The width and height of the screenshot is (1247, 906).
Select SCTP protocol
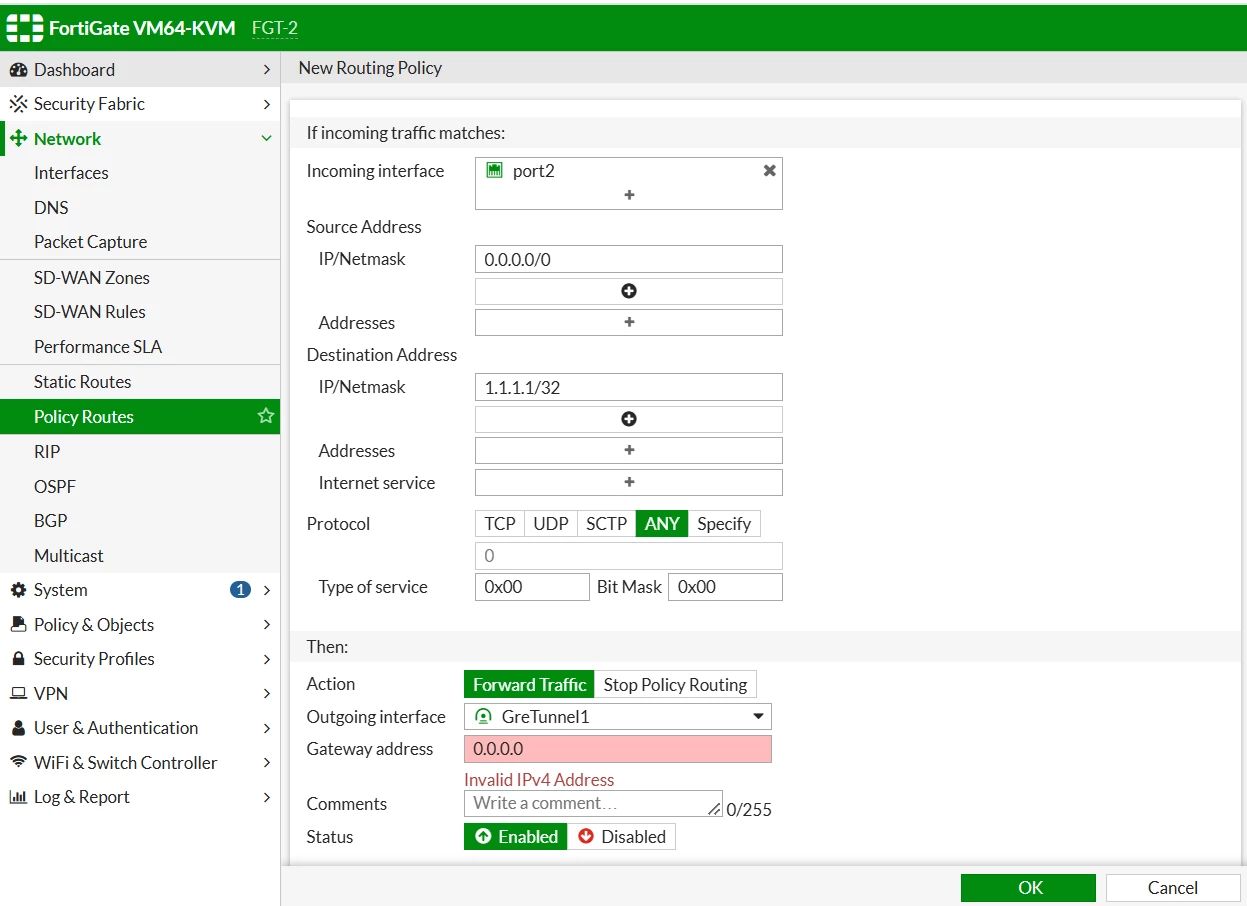coord(607,524)
